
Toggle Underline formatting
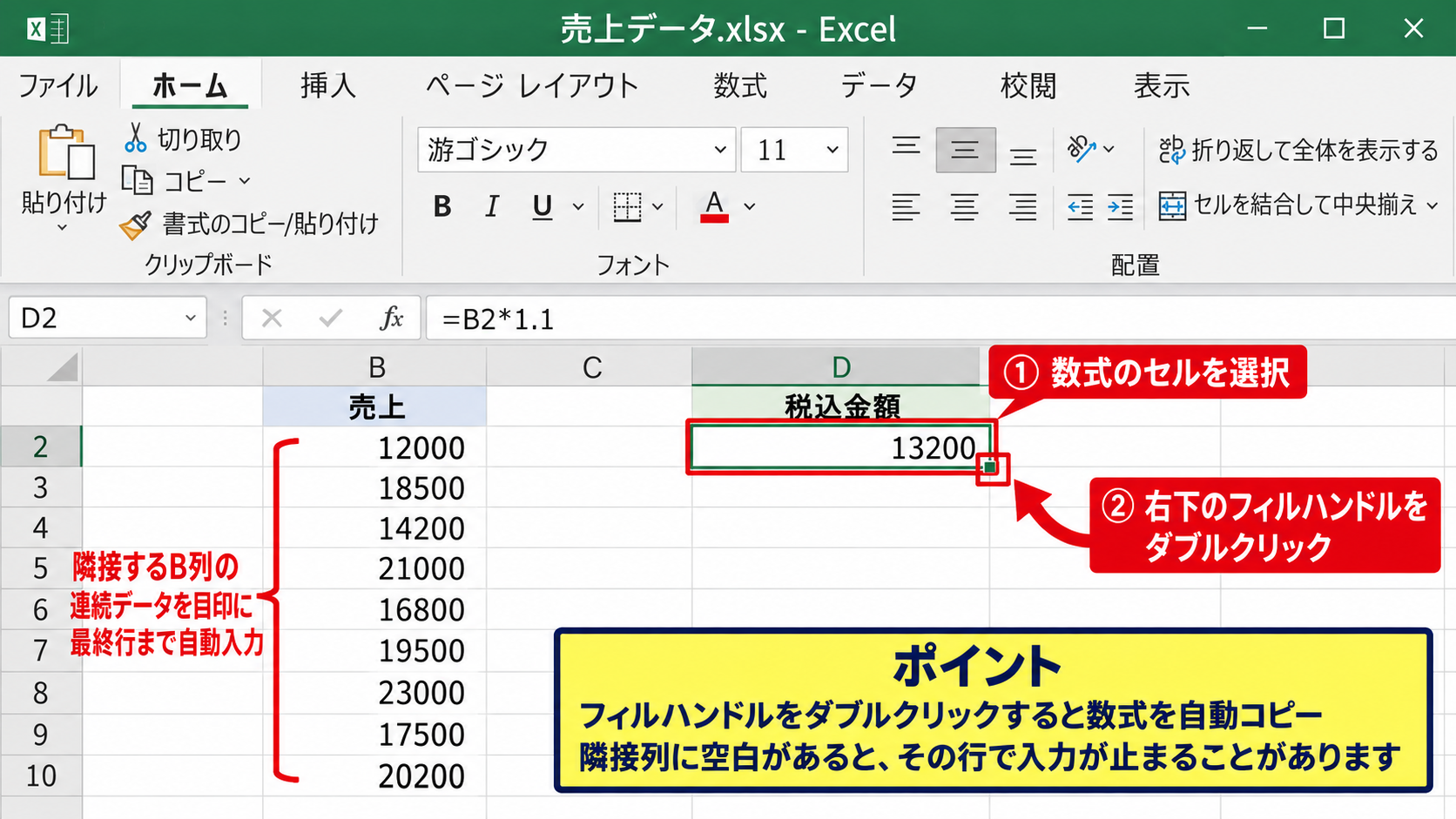click(543, 206)
